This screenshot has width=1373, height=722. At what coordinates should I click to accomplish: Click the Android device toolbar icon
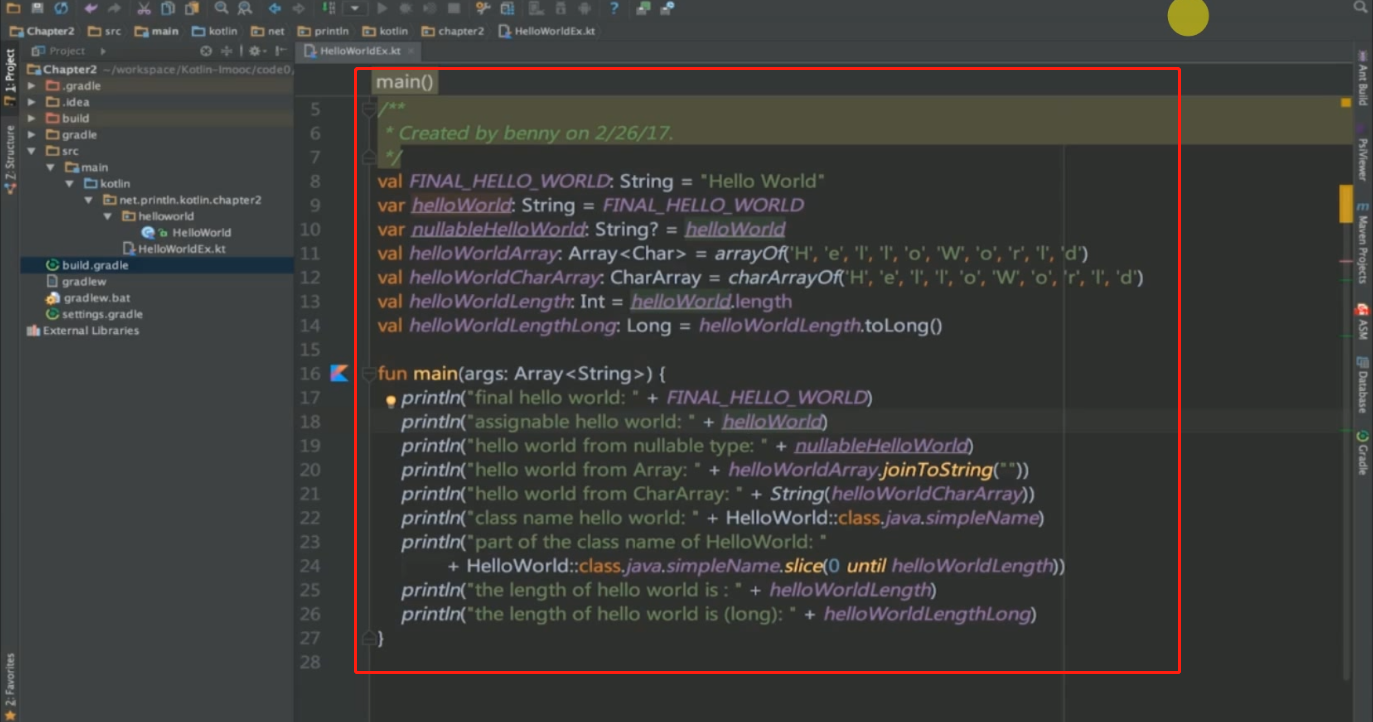click(584, 8)
